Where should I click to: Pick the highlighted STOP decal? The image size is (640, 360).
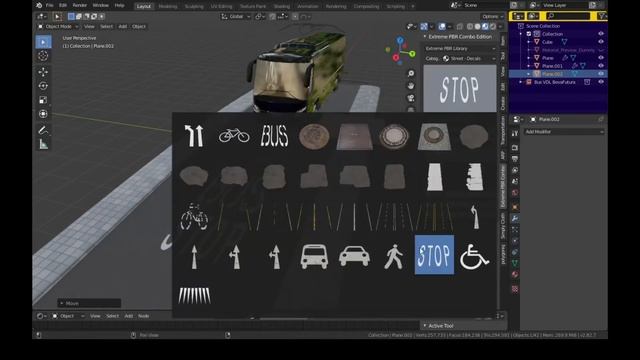click(x=434, y=255)
